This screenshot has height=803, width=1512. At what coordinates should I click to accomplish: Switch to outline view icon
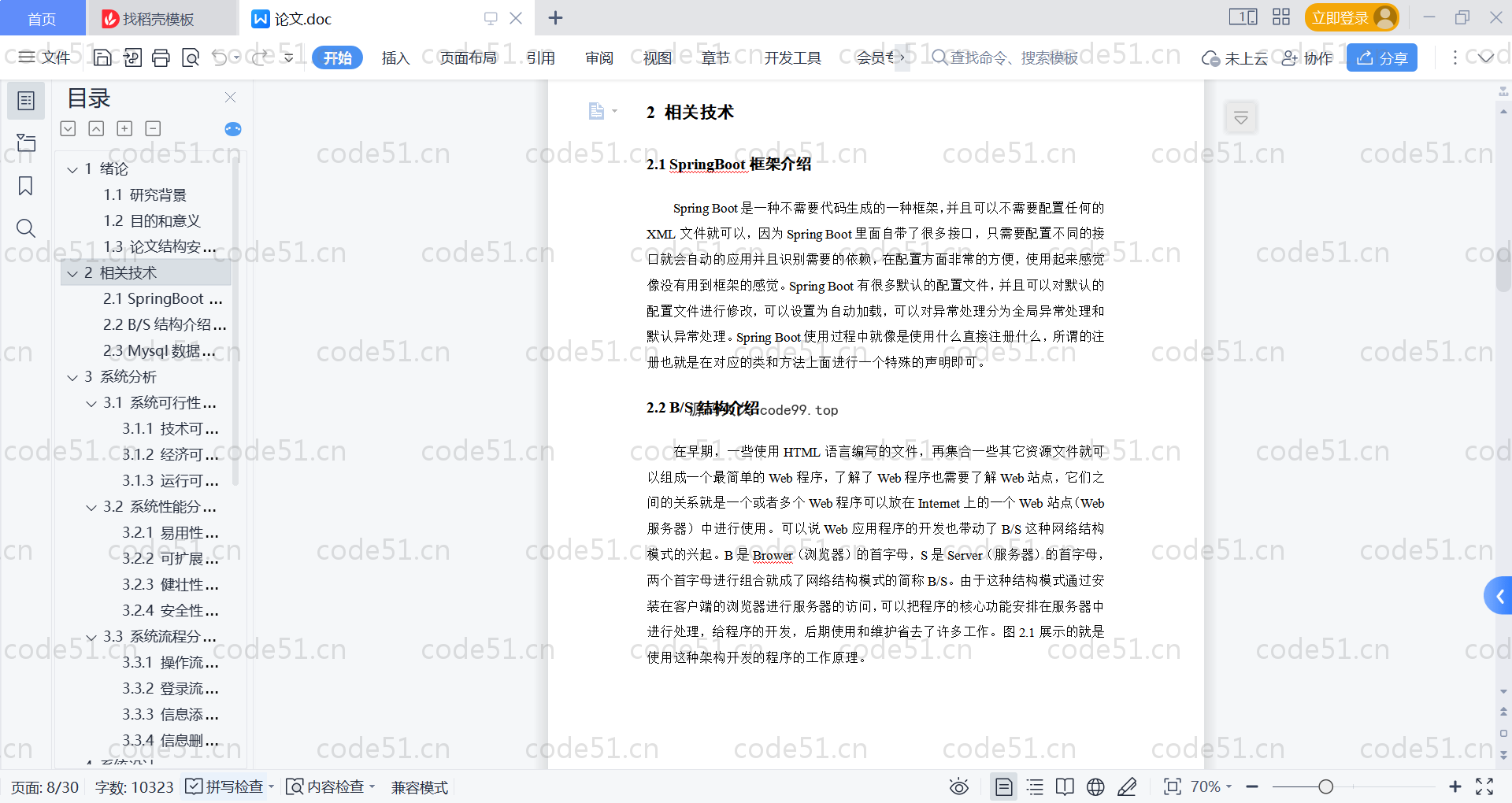pos(1035,786)
